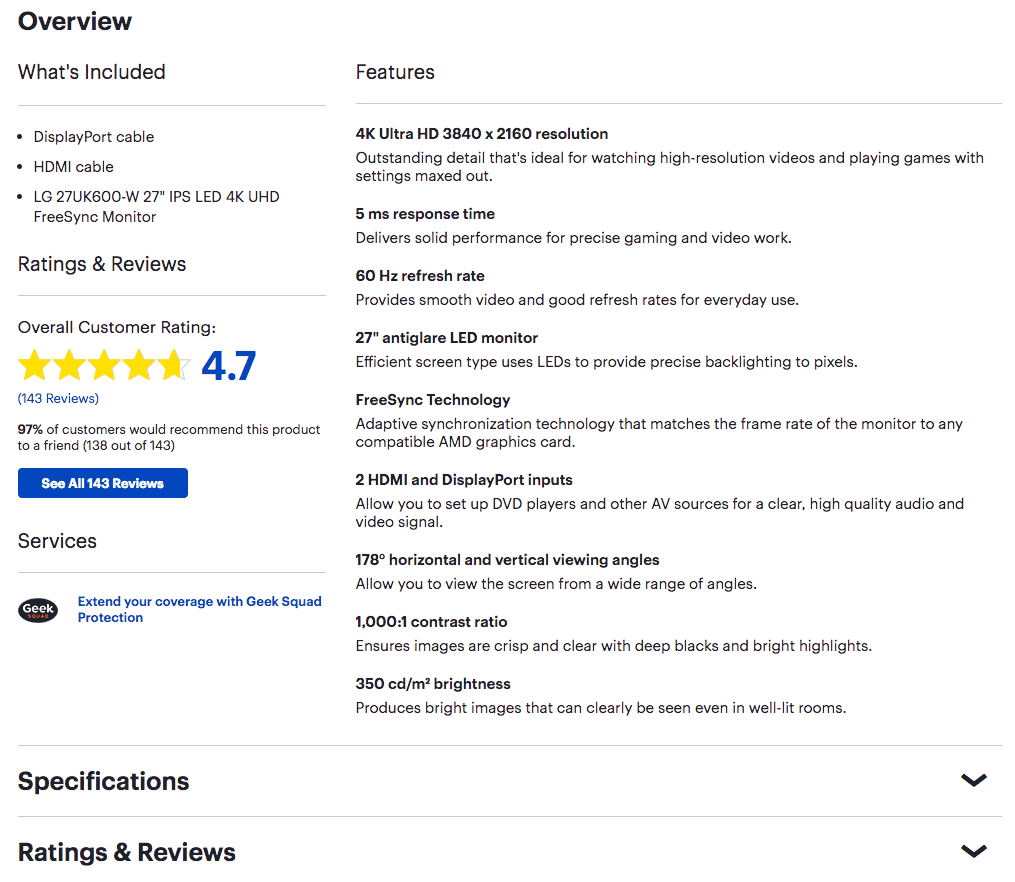This screenshot has width=1015, height=882.
Task: Open the bottom Ratings & Reviews heading
Action: pos(127,852)
